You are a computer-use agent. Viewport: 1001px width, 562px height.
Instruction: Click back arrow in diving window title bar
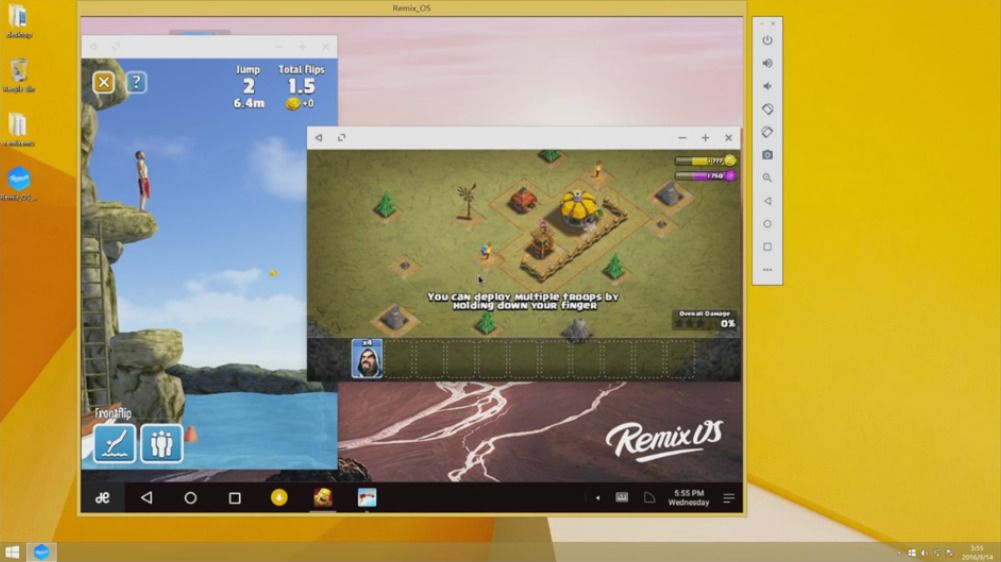(93, 47)
